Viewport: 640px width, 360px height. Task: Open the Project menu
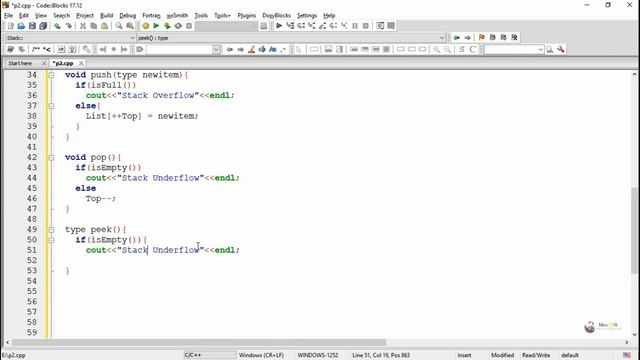click(85, 16)
